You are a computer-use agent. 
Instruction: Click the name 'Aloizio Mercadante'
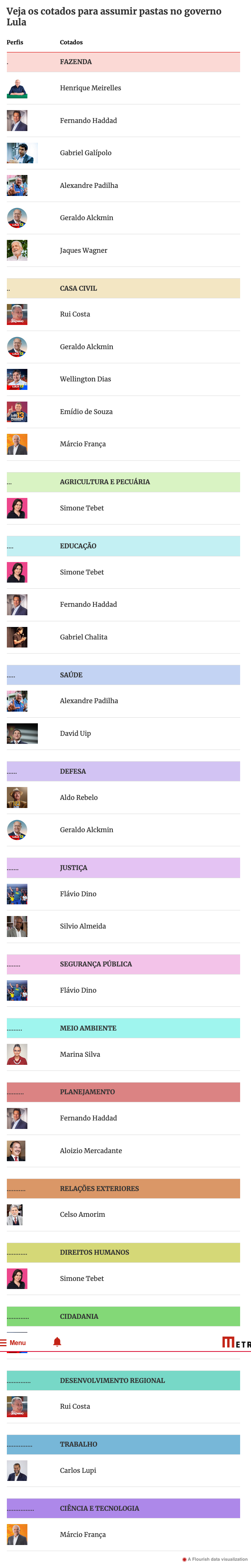point(91,1150)
